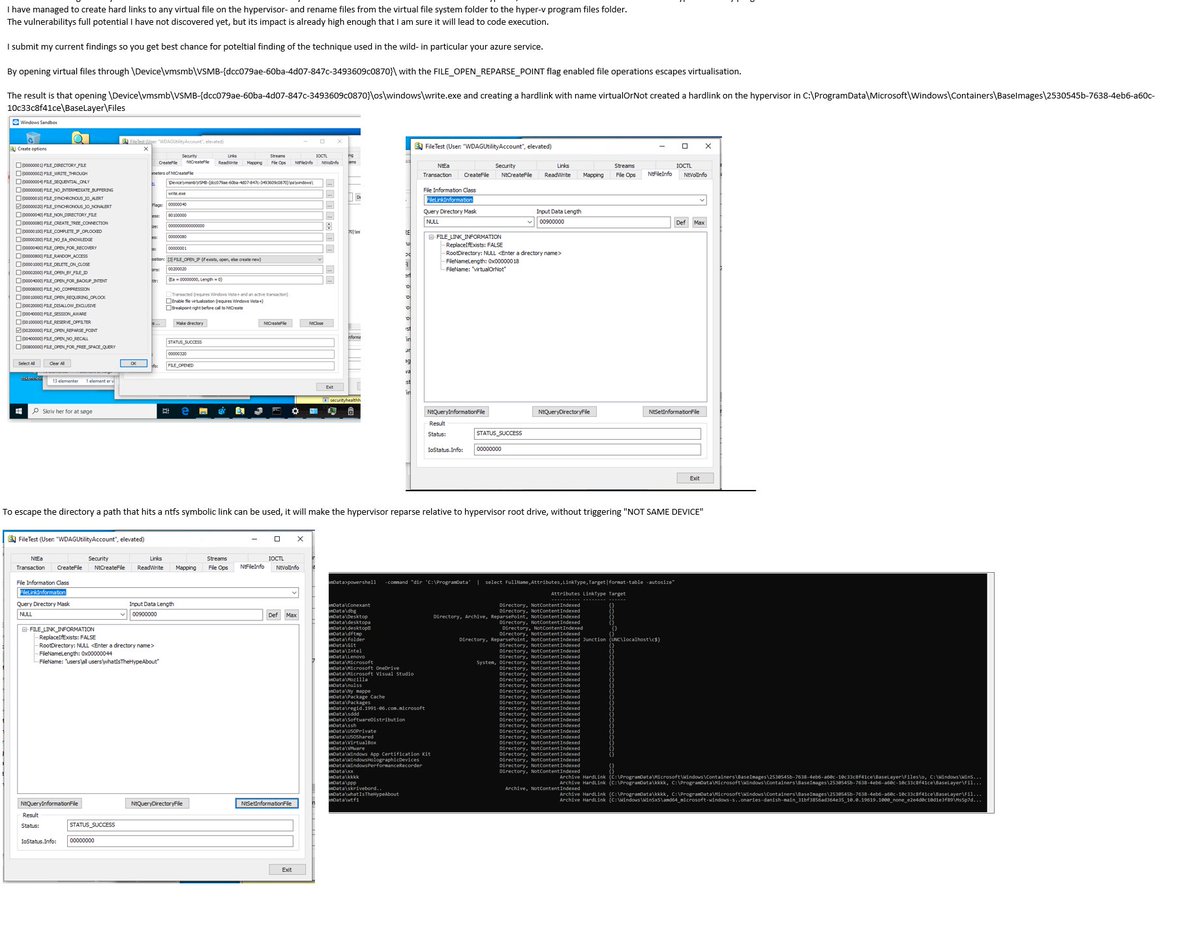Click the NtClose button
1200x929 pixels.
(317, 323)
